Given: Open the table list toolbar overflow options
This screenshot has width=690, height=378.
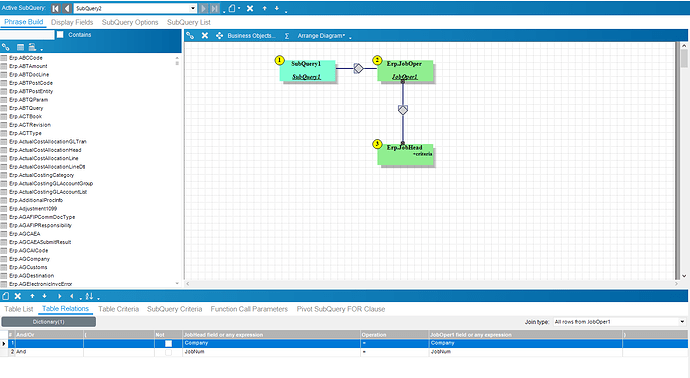Looking at the screenshot, I should coord(41,49).
